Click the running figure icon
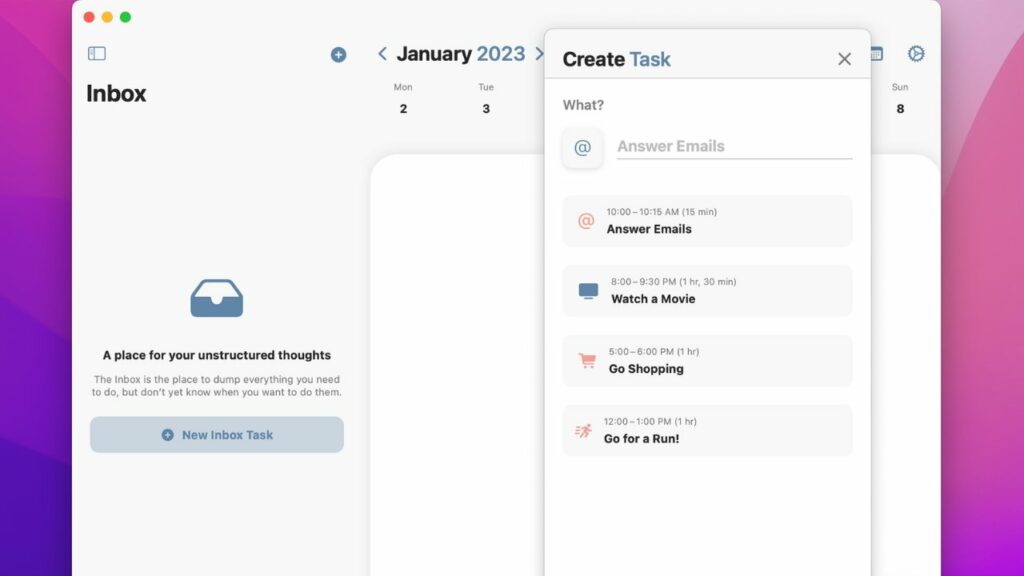The image size is (1024, 576). (584, 431)
